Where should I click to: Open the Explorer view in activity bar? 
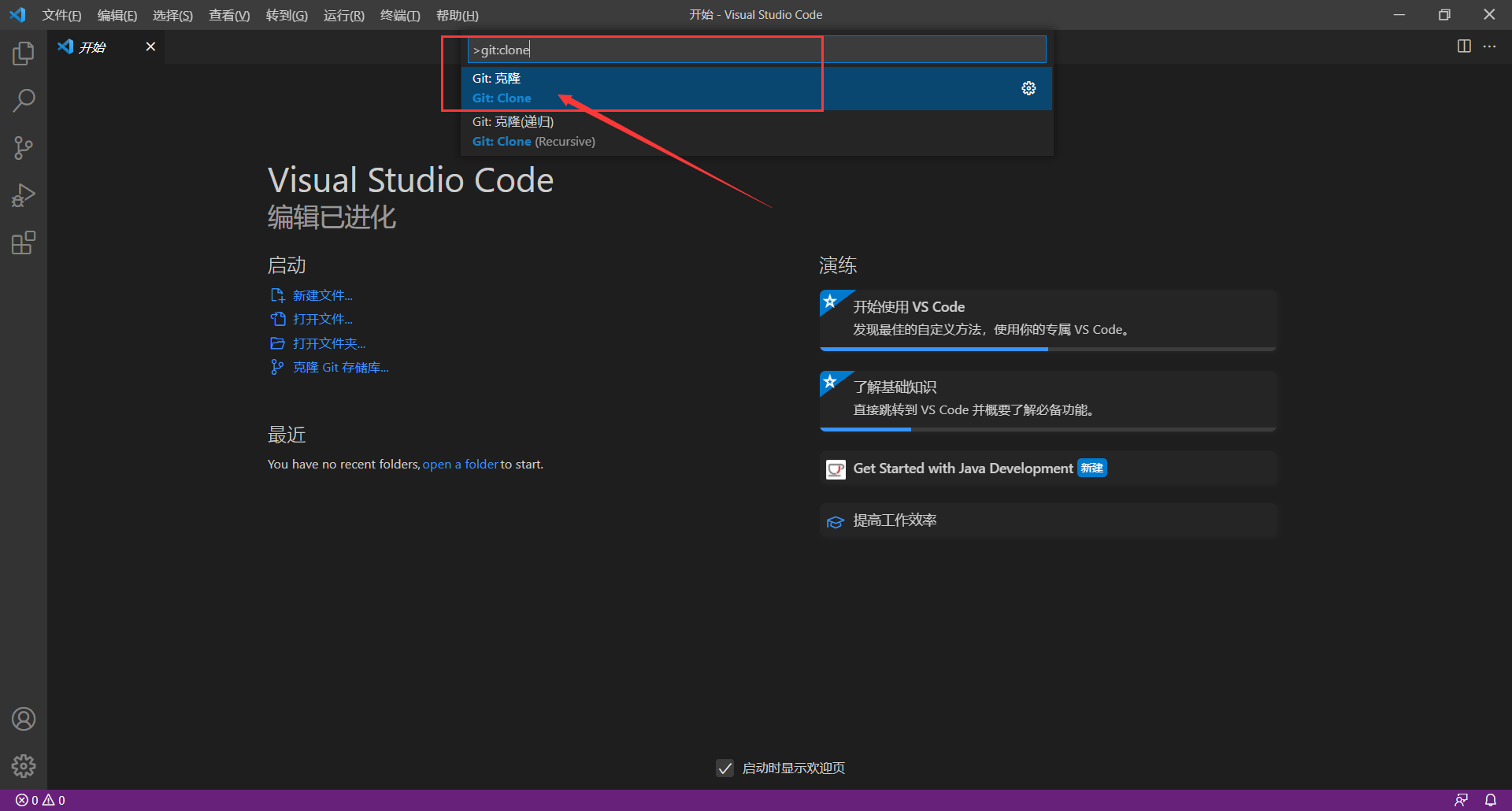24,54
